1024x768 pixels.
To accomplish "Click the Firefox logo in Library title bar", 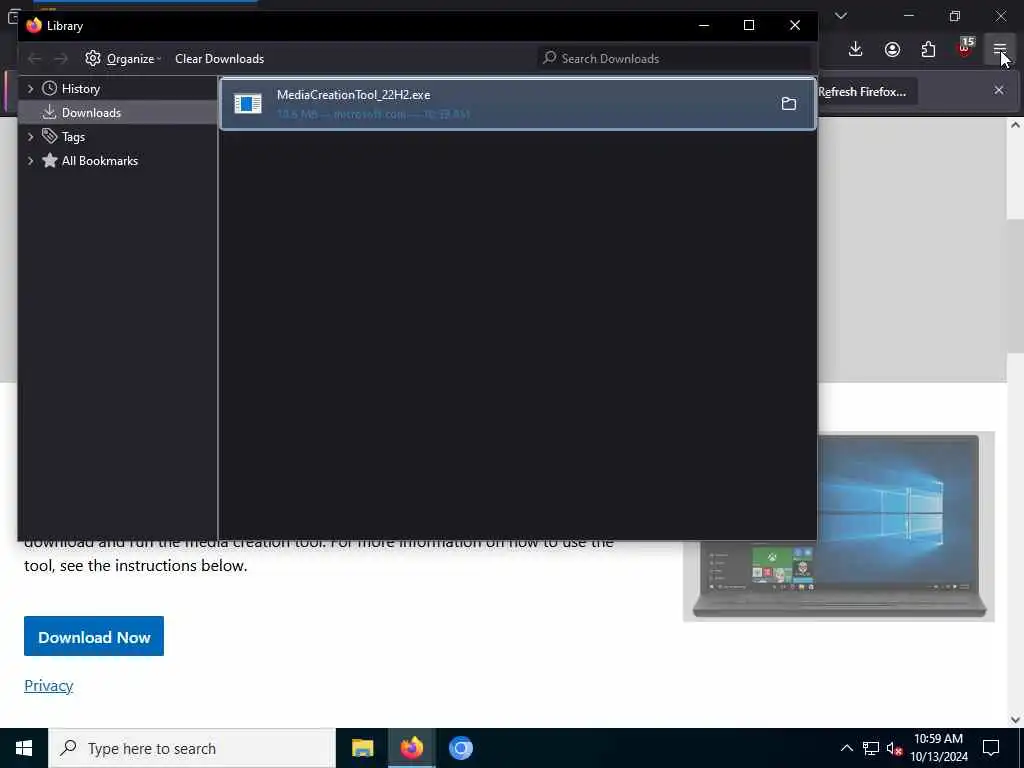I will click(x=34, y=25).
